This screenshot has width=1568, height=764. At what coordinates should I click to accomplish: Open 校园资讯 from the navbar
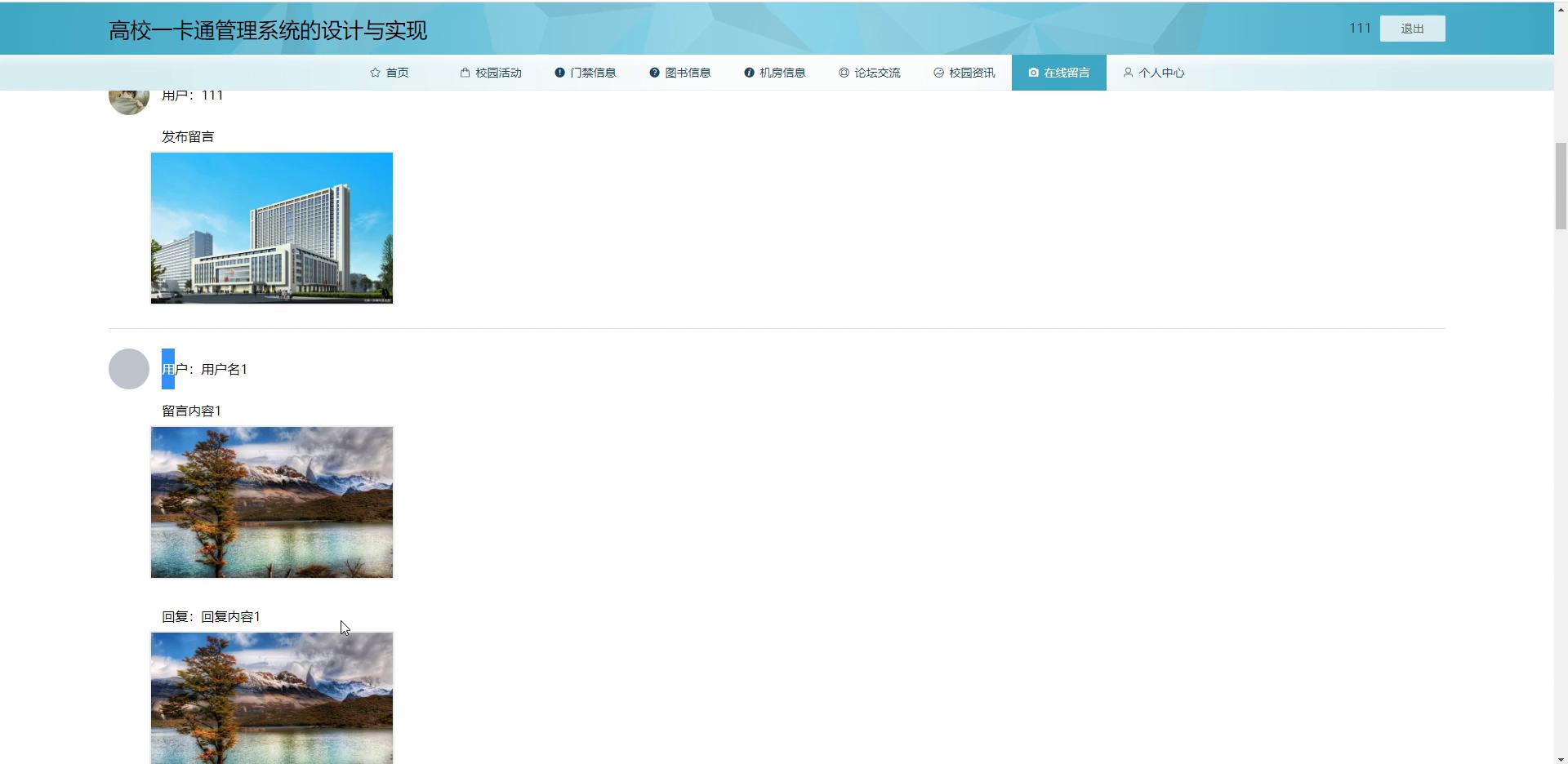coord(964,73)
